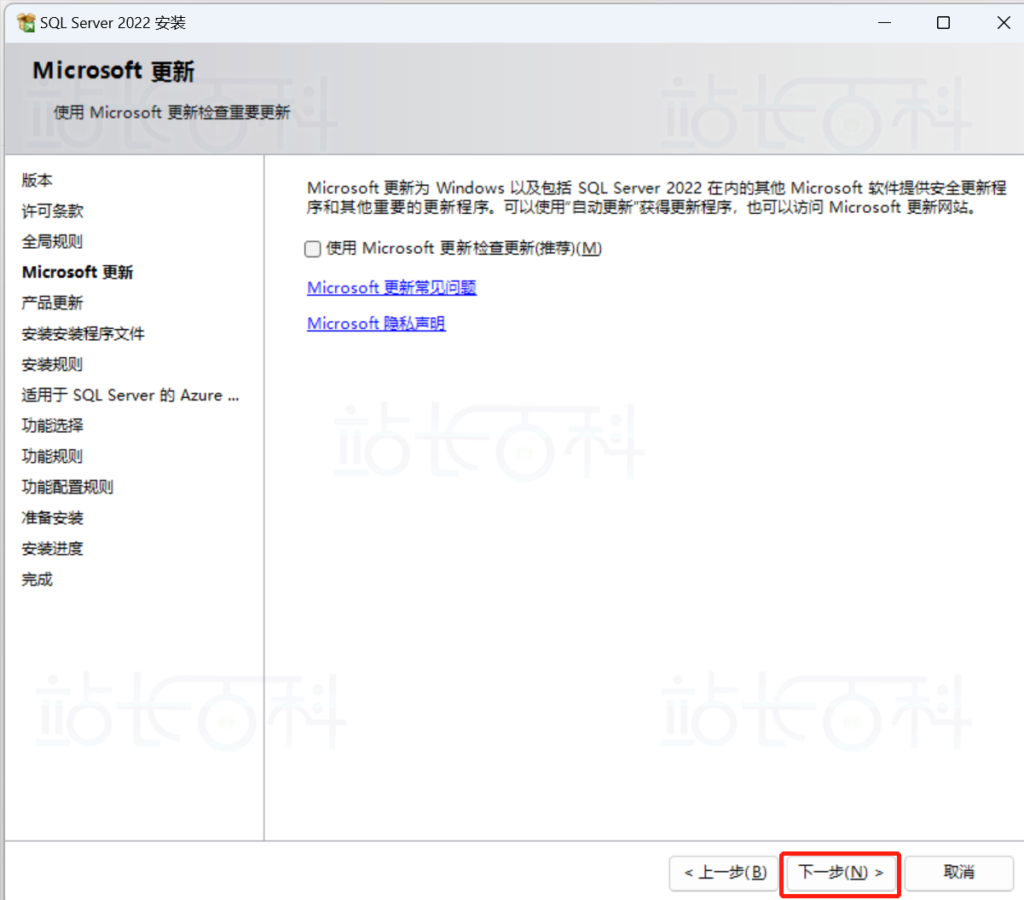Viewport: 1024px width, 900px height.
Task: Open the Microsoft 更新常见问题 link
Action: click(392, 287)
